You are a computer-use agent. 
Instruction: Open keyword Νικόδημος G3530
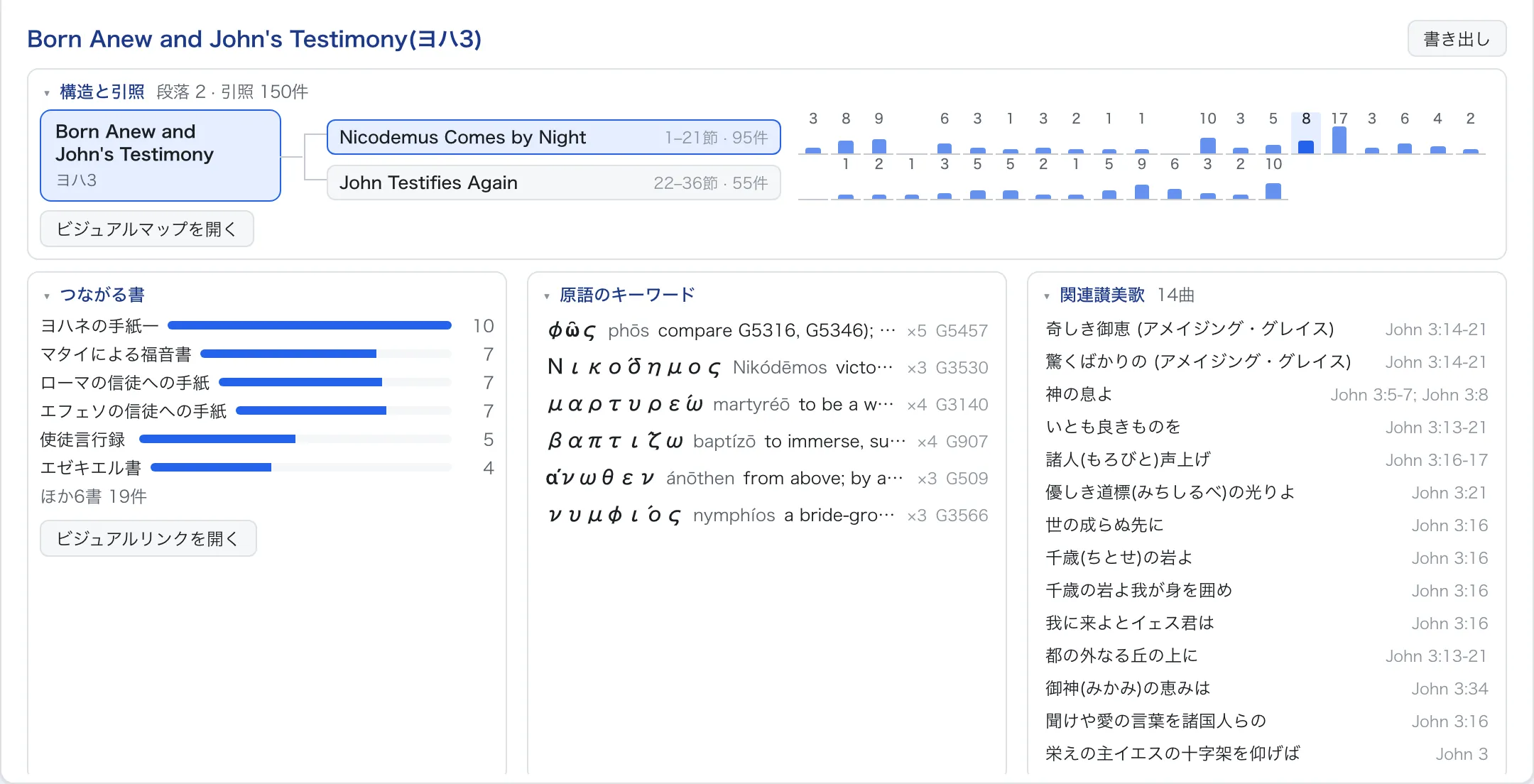(x=767, y=367)
